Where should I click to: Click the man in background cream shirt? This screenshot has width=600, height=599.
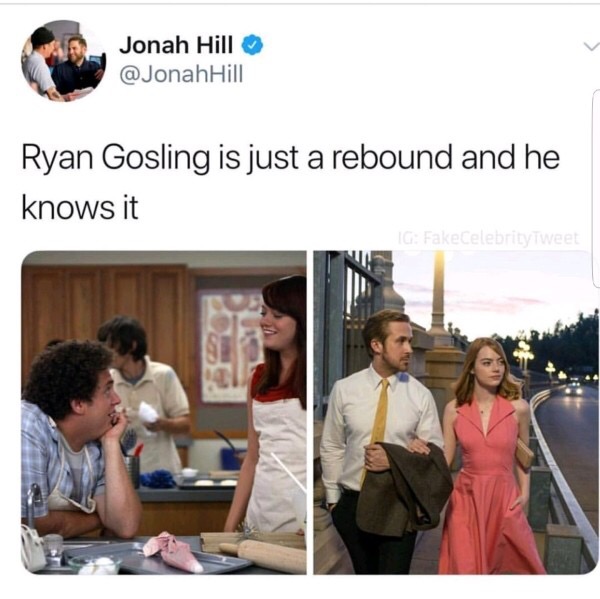[145, 394]
